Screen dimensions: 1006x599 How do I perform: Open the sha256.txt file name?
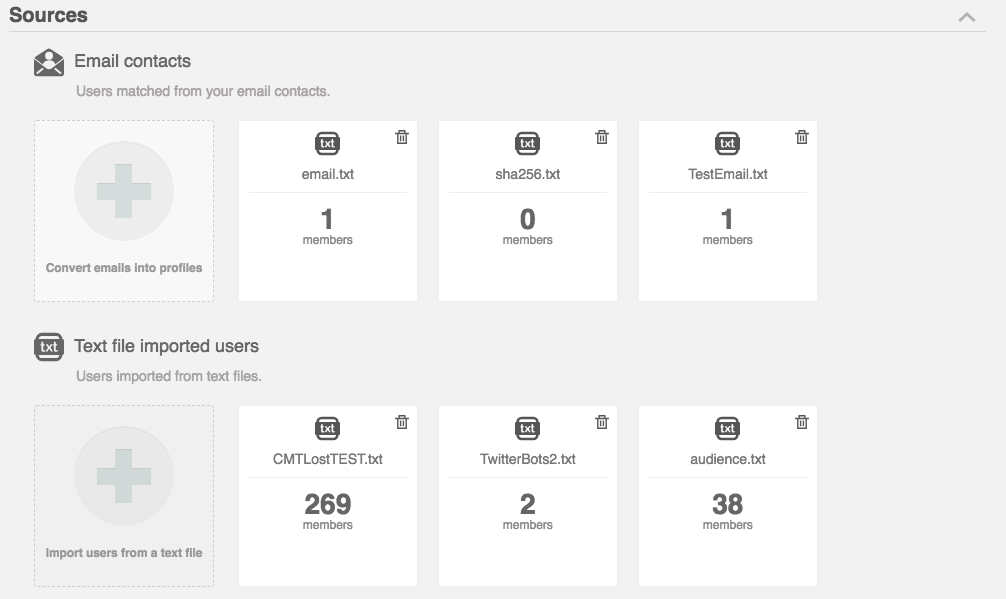coord(527,174)
